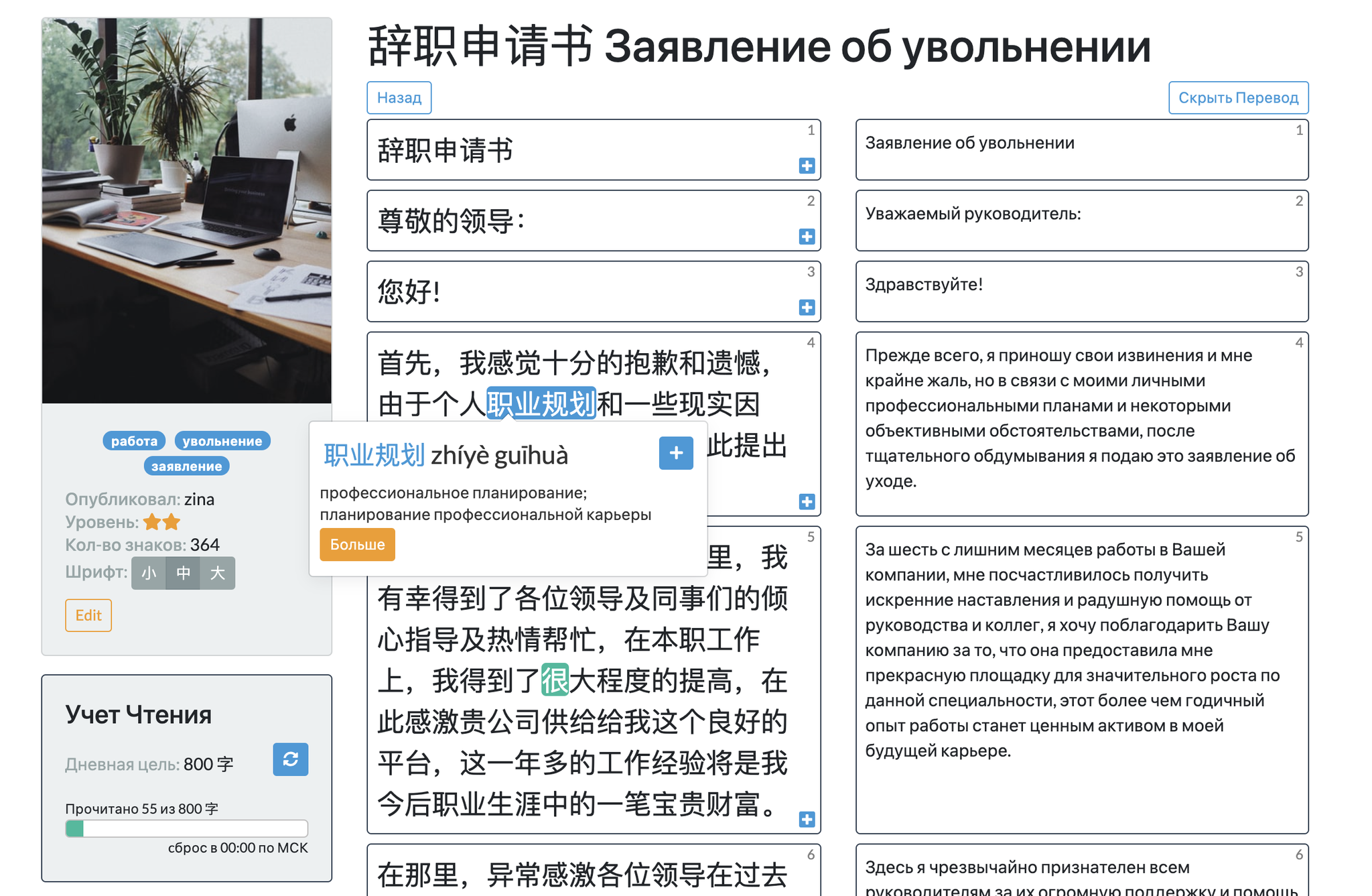Click the Учет Чтения heading
This screenshot has height=896, width=1372.
(x=139, y=714)
